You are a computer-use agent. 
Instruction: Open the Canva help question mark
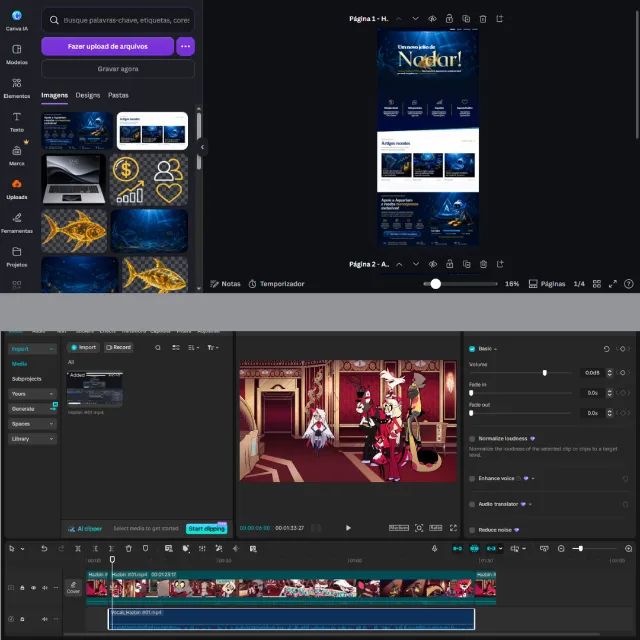(x=629, y=284)
